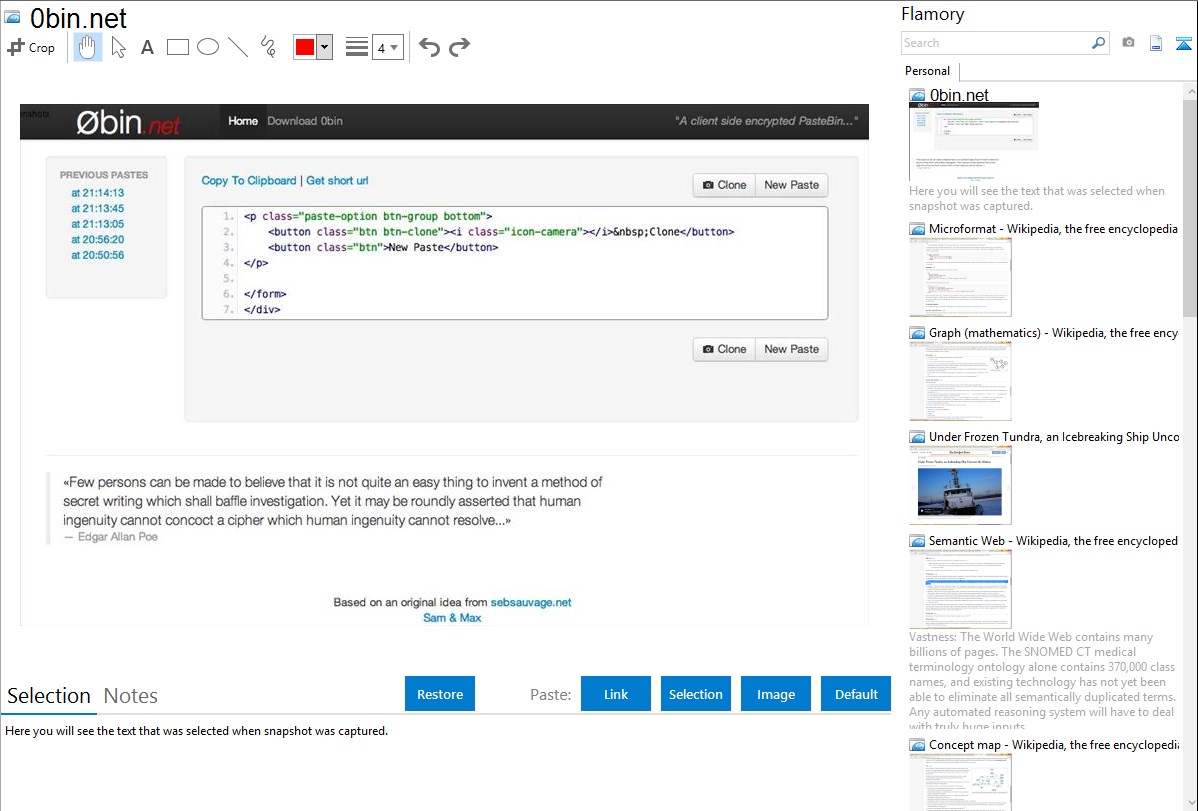Choose the text annotation tool
Screen dimensions: 1198x811
pyautogui.click(x=147, y=47)
